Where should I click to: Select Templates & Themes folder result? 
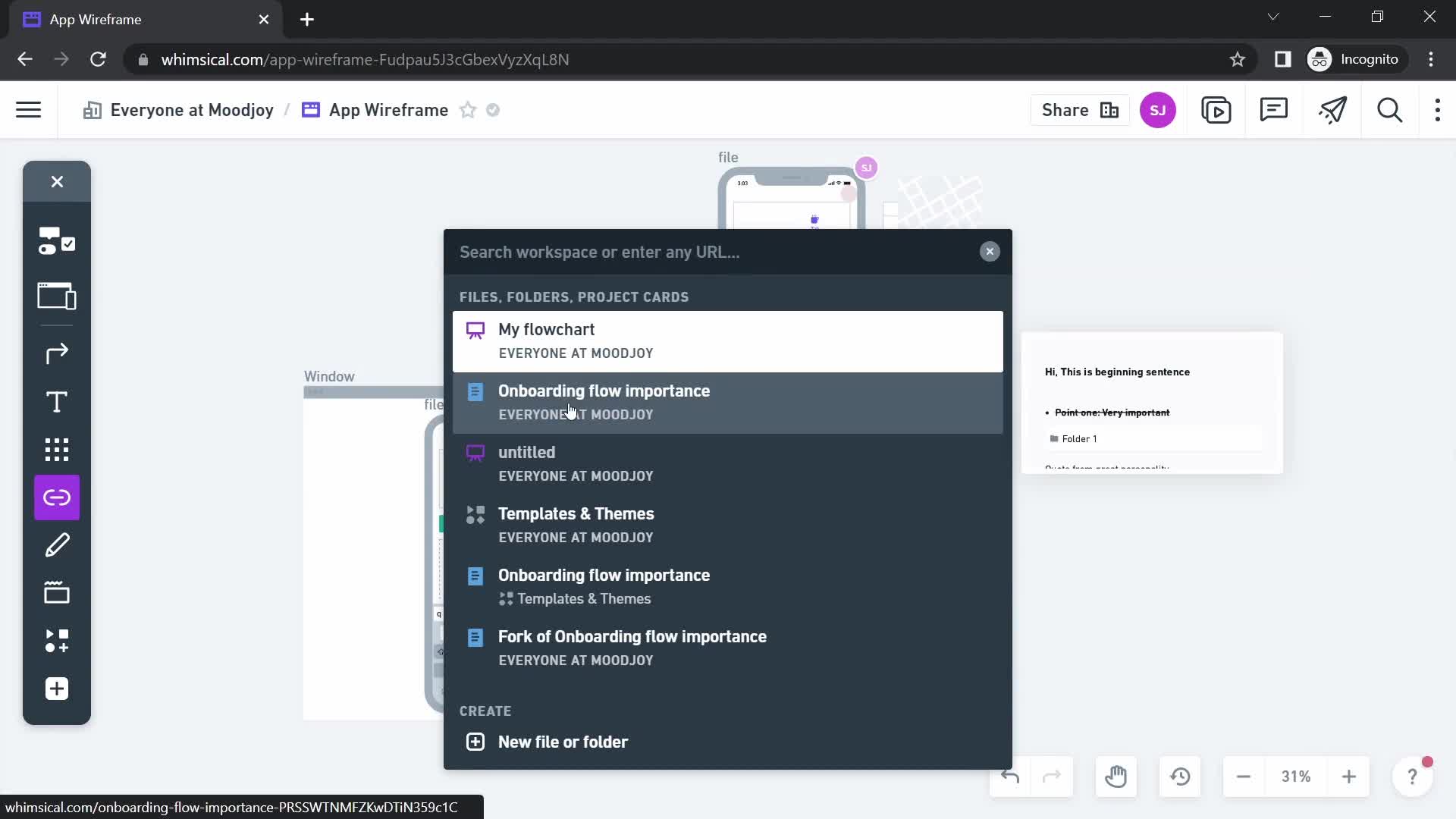728,526
